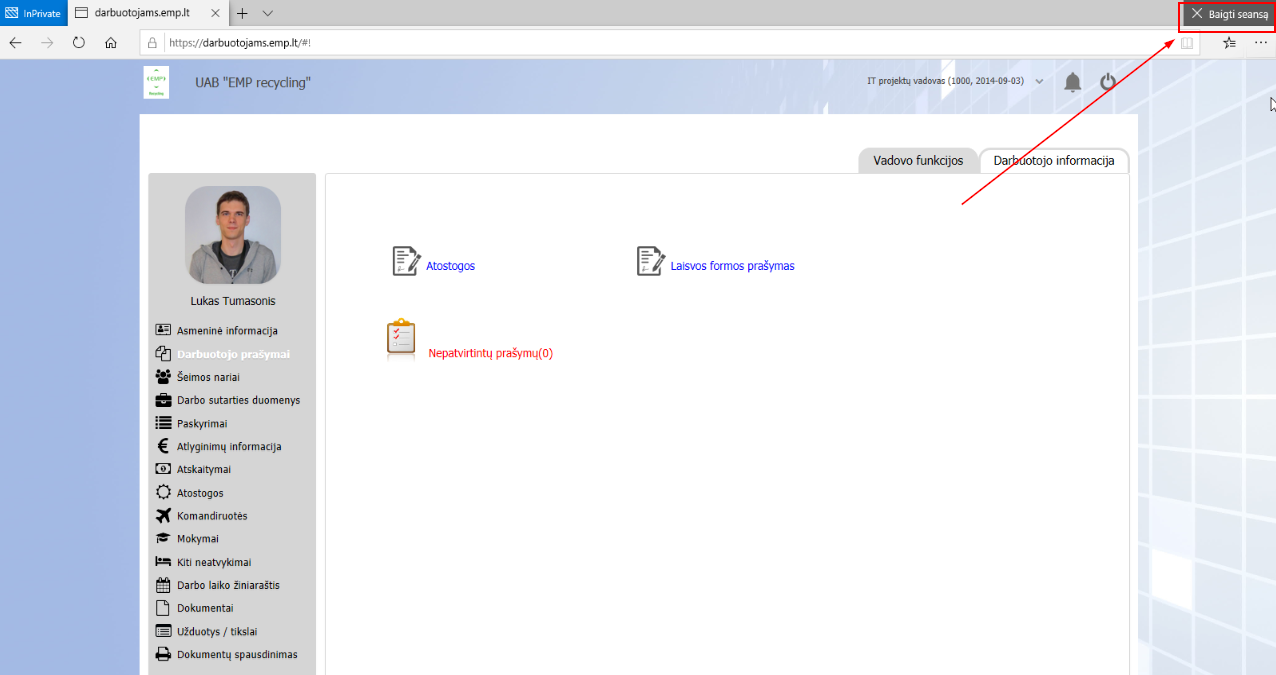Screen dimensions: 1276x675
Task: Click the banknote icon beside Atskaitymai
Action: click(163, 469)
